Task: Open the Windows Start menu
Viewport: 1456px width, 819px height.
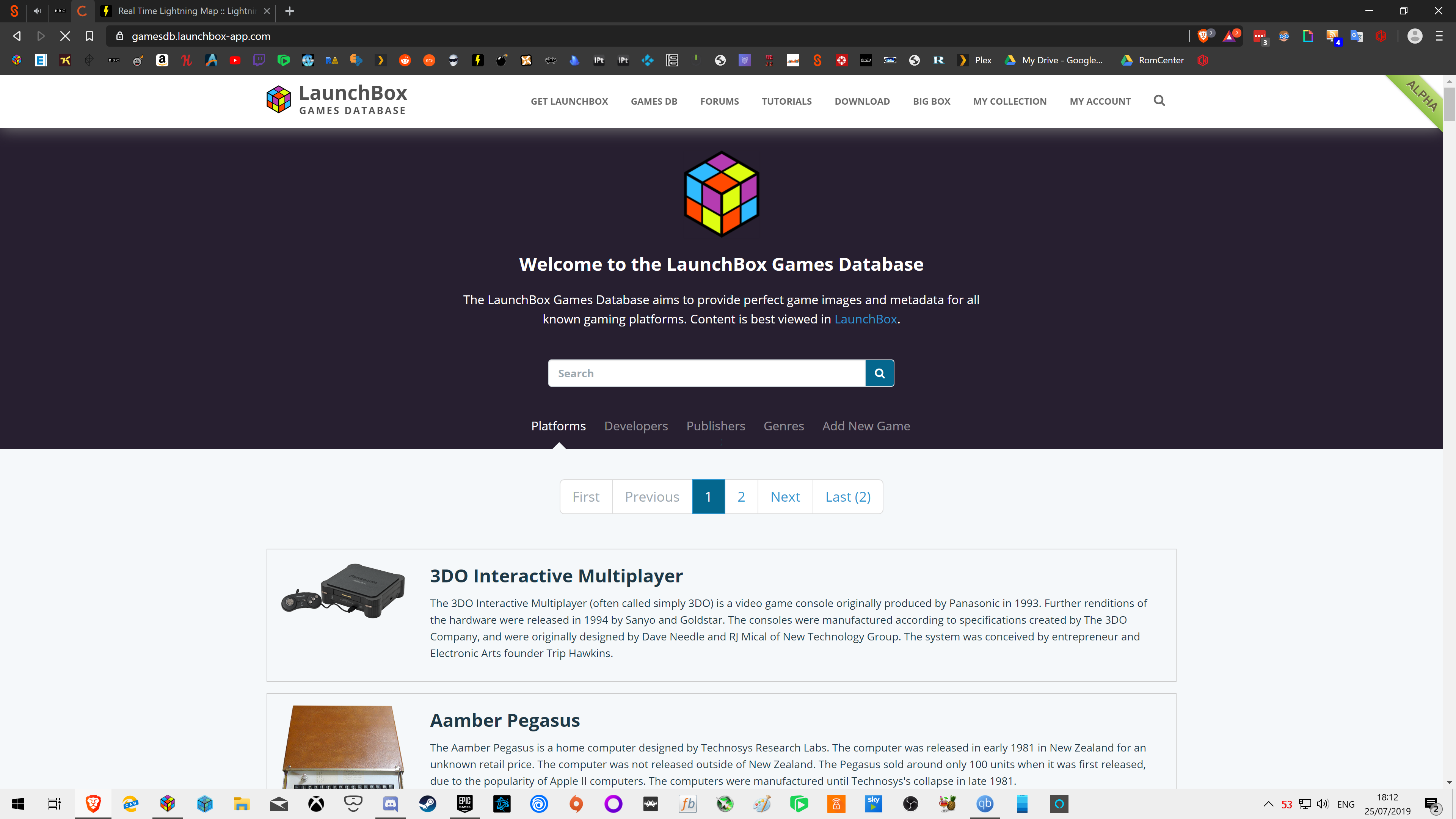Action: tap(18, 804)
